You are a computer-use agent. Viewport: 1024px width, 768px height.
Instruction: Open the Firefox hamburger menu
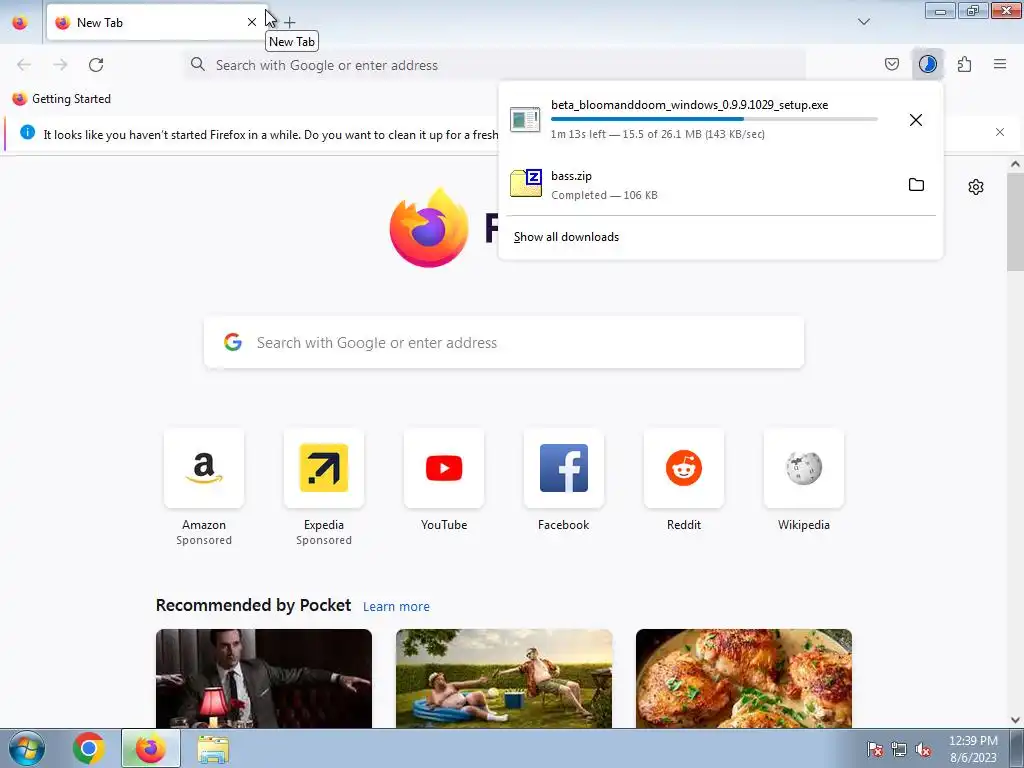[x=1000, y=64]
